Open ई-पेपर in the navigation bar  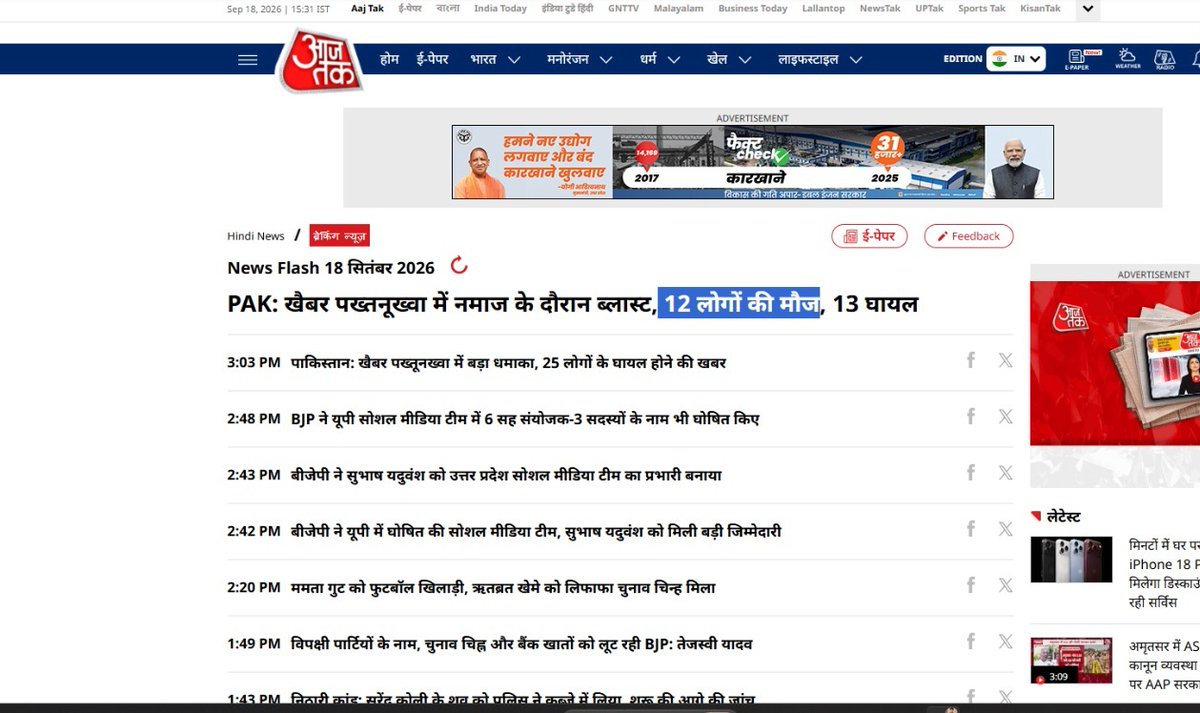[433, 59]
